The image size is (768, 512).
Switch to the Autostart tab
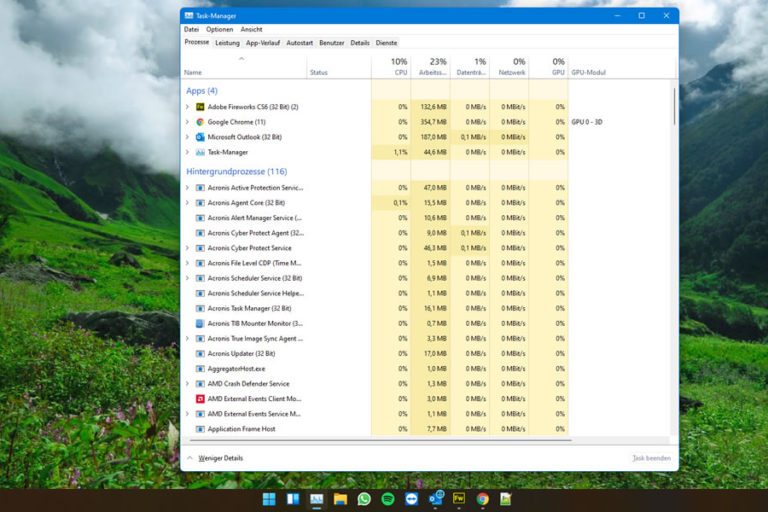pyautogui.click(x=299, y=43)
